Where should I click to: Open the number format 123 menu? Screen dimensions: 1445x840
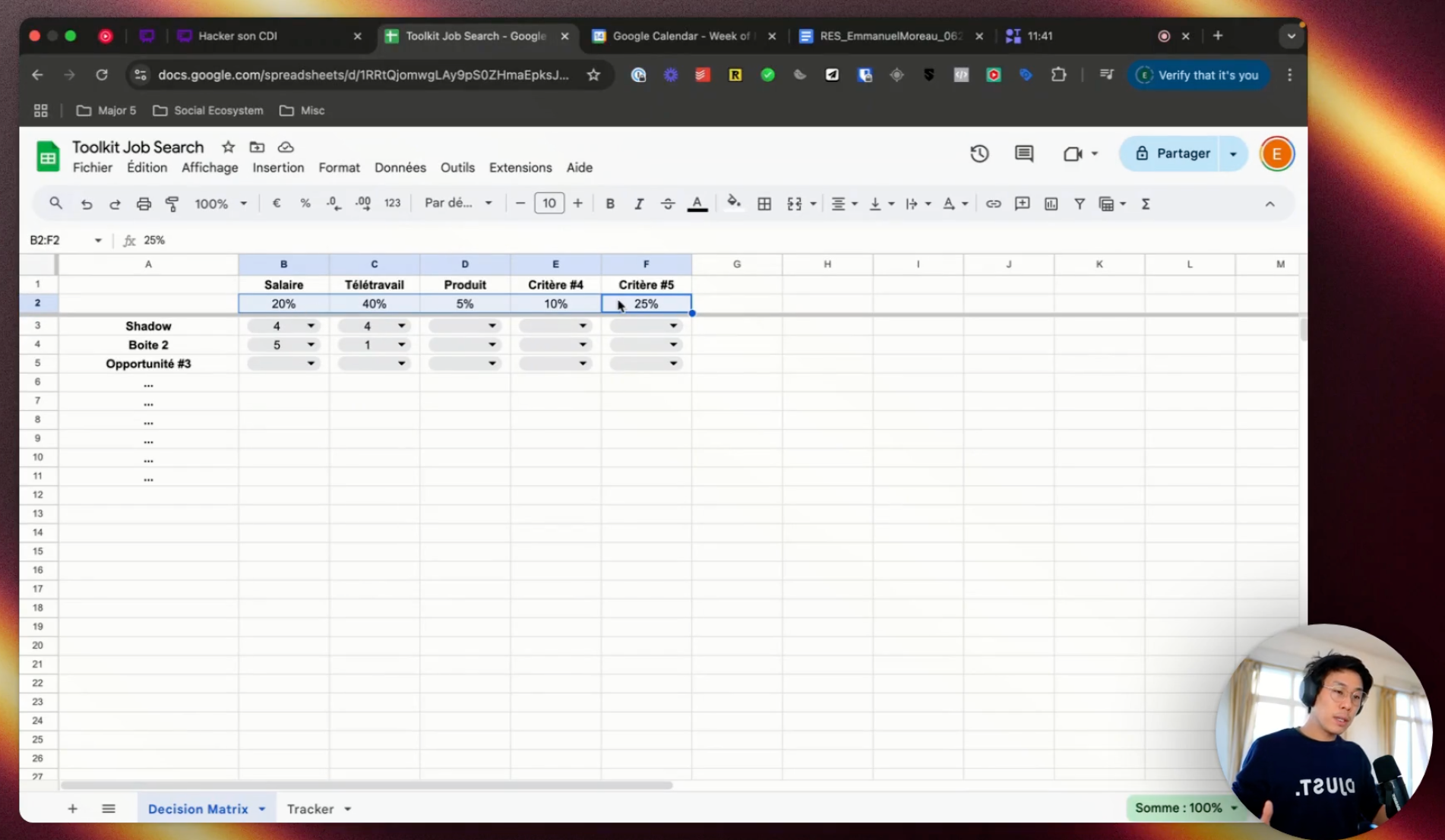[x=392, y=204]
